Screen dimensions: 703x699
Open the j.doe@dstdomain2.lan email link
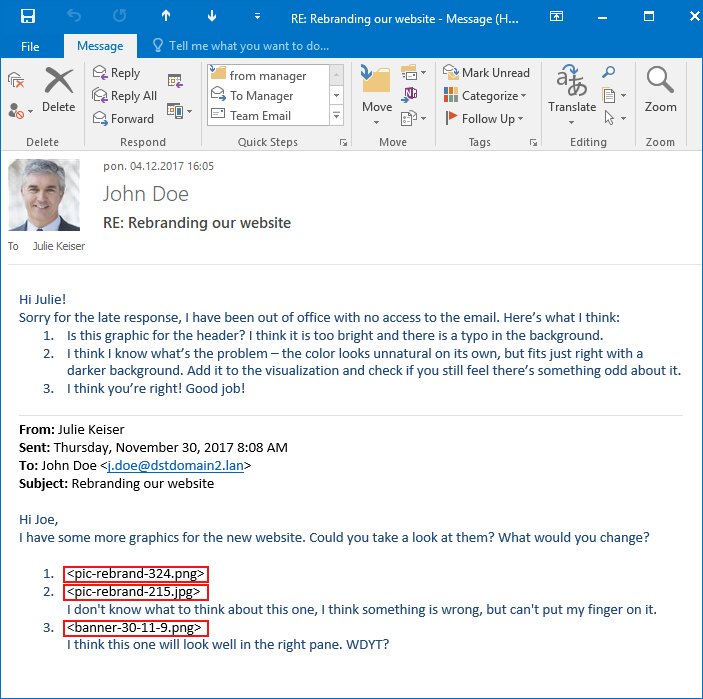[x=175, y=465]
